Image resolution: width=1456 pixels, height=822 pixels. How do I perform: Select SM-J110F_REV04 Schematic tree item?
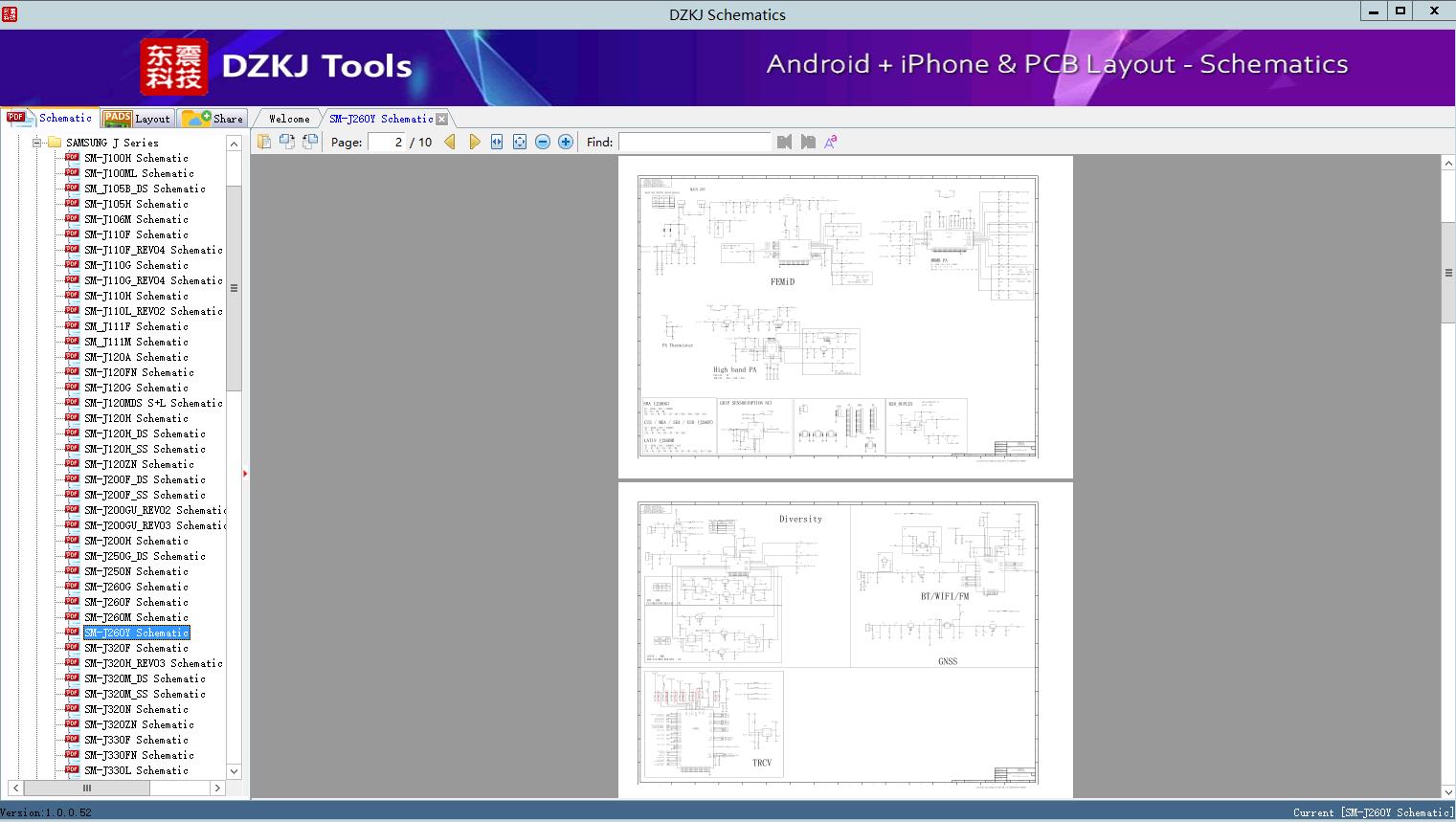153,250
